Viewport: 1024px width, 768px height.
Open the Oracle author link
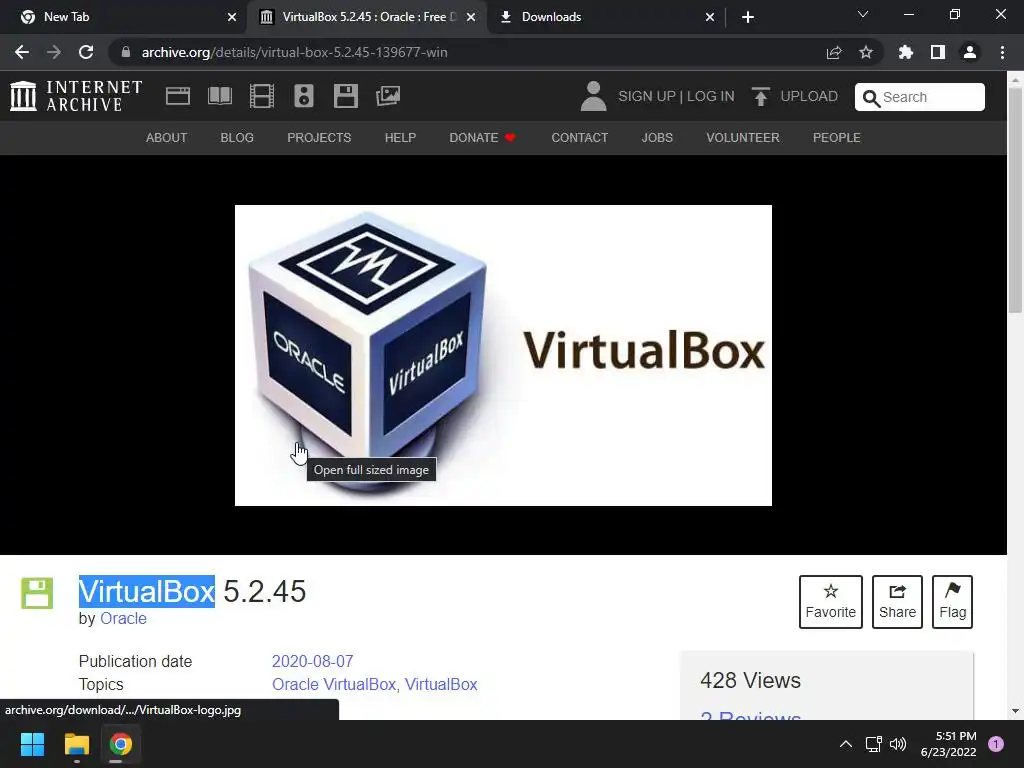pos(123,618)
